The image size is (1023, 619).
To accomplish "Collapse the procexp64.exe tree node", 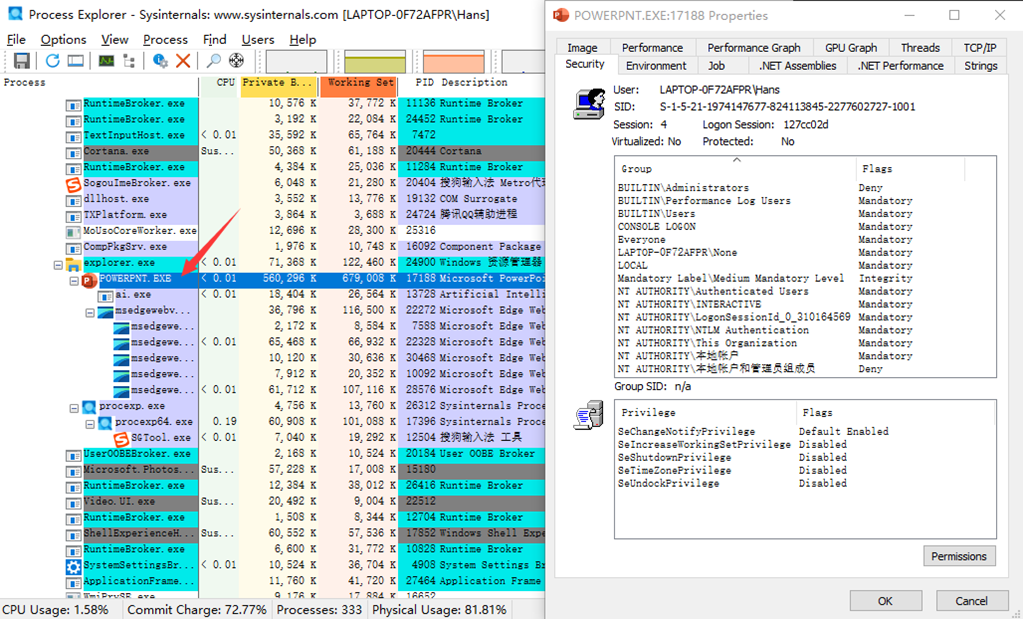I will [x=90, y=424].
